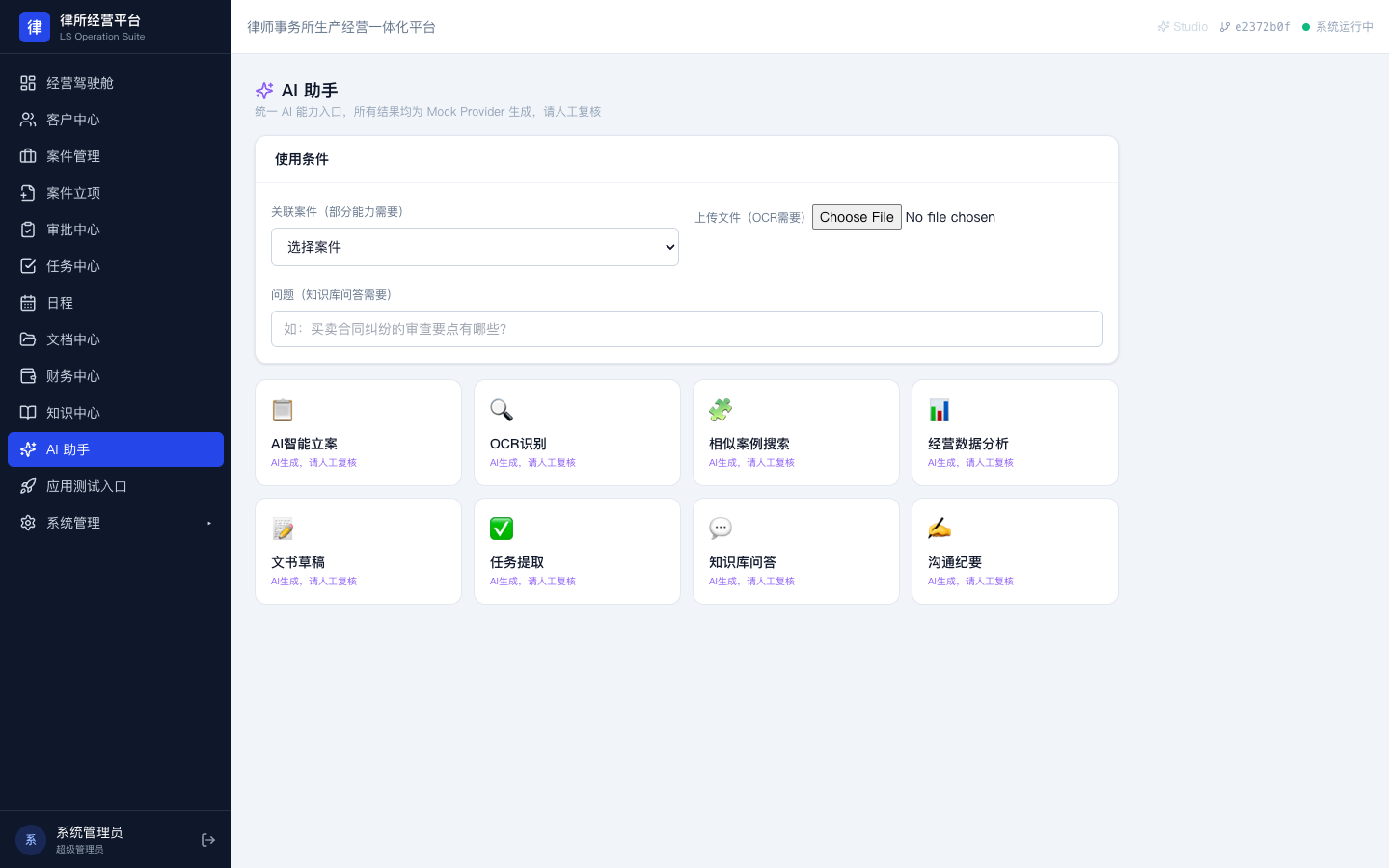This screenshot has width=1389, height=868.
Task: Click the 应用测试入口 rocket icon
Action: 28,486
